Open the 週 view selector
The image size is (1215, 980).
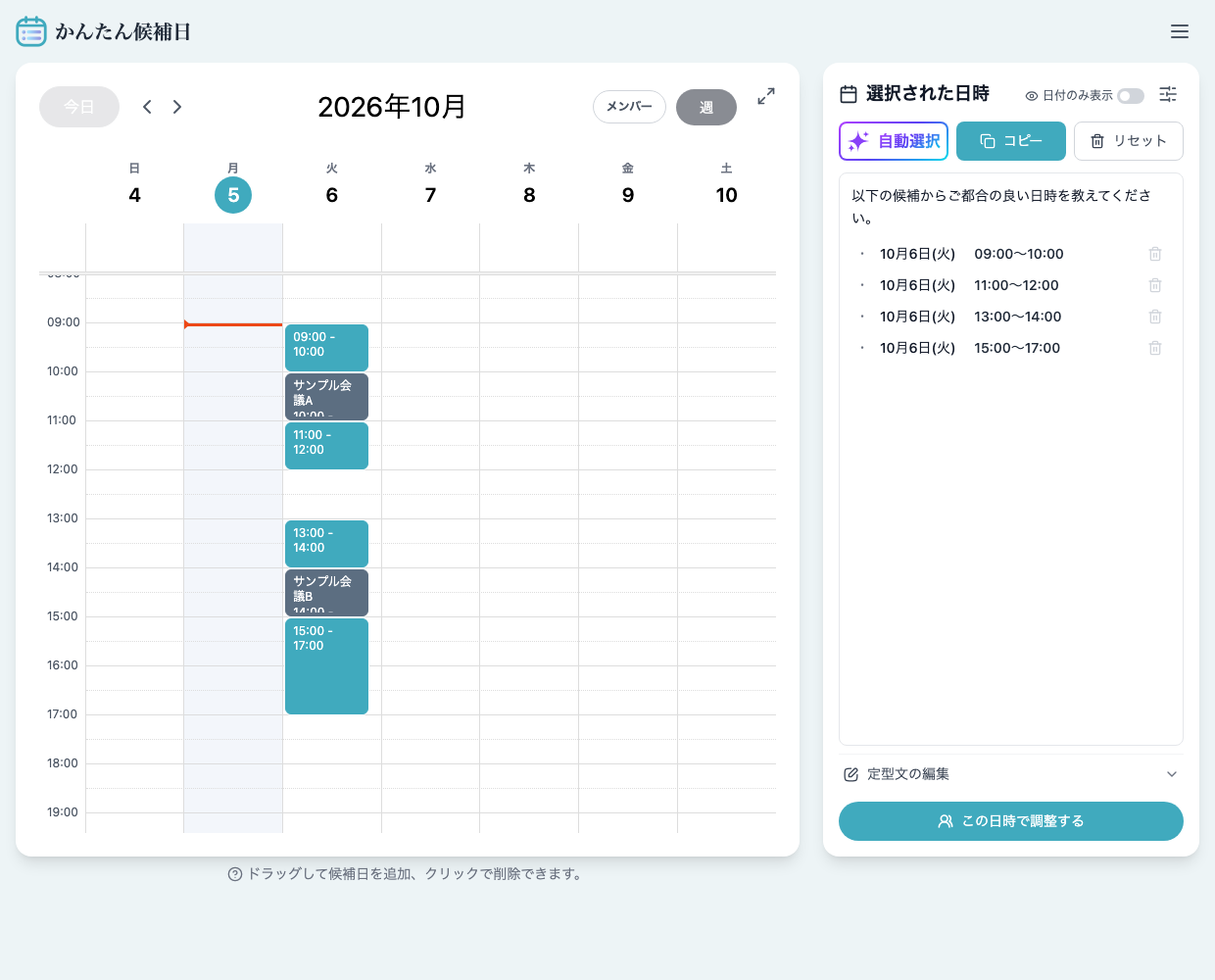706,107
